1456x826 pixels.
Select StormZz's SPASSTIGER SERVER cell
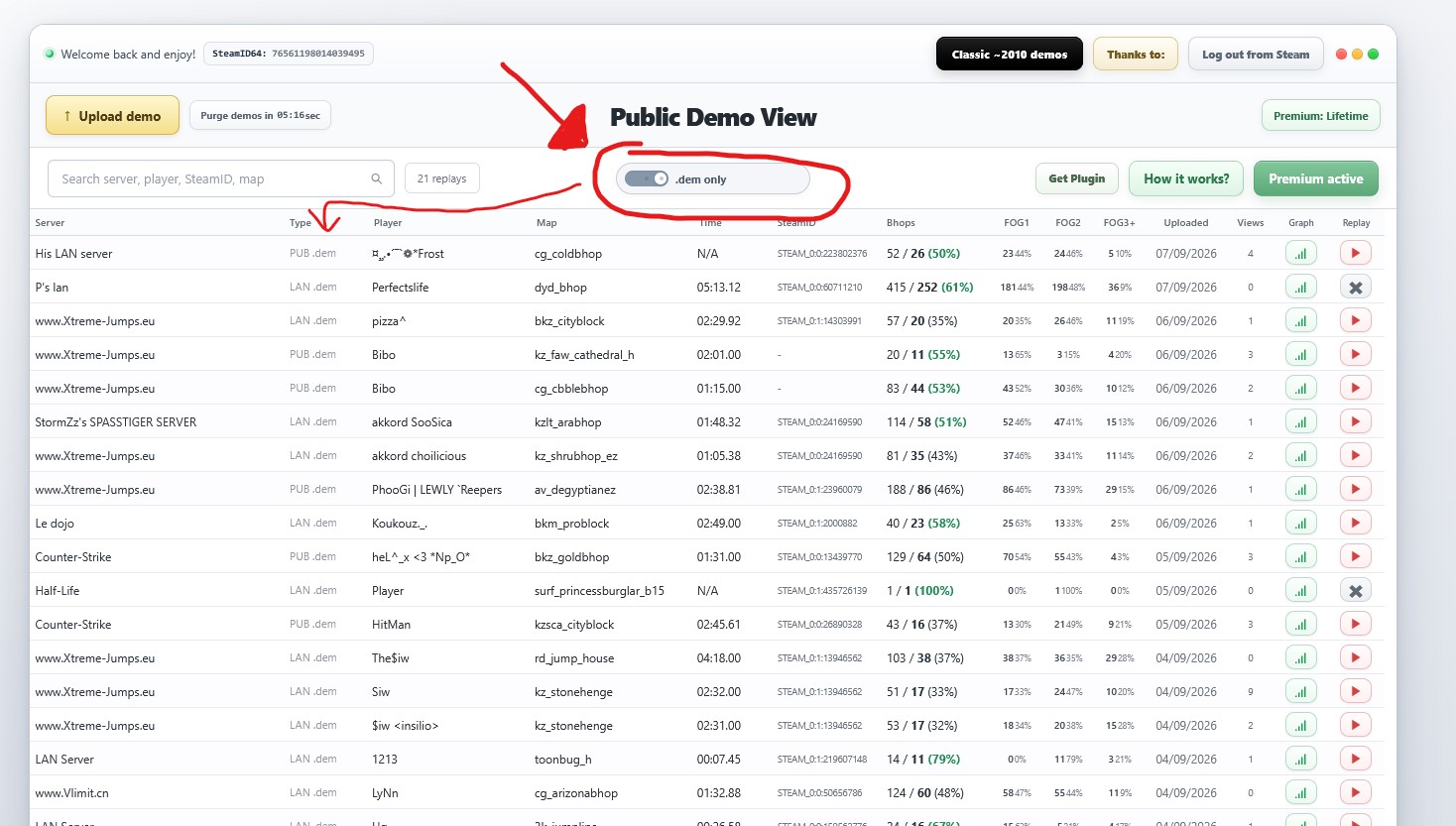tap(116, 422)
